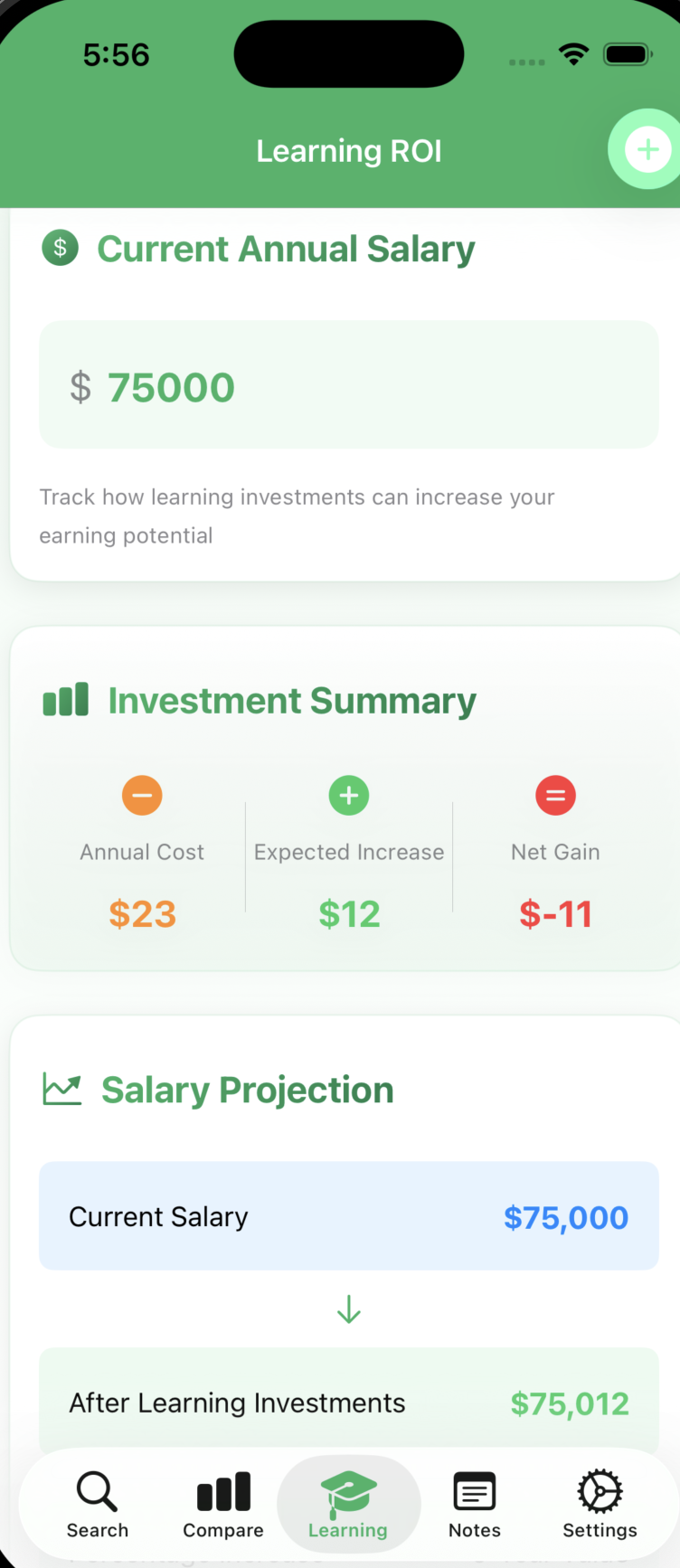Open the Notes tab
The image size is (680, 1568).
point(475,1504)
